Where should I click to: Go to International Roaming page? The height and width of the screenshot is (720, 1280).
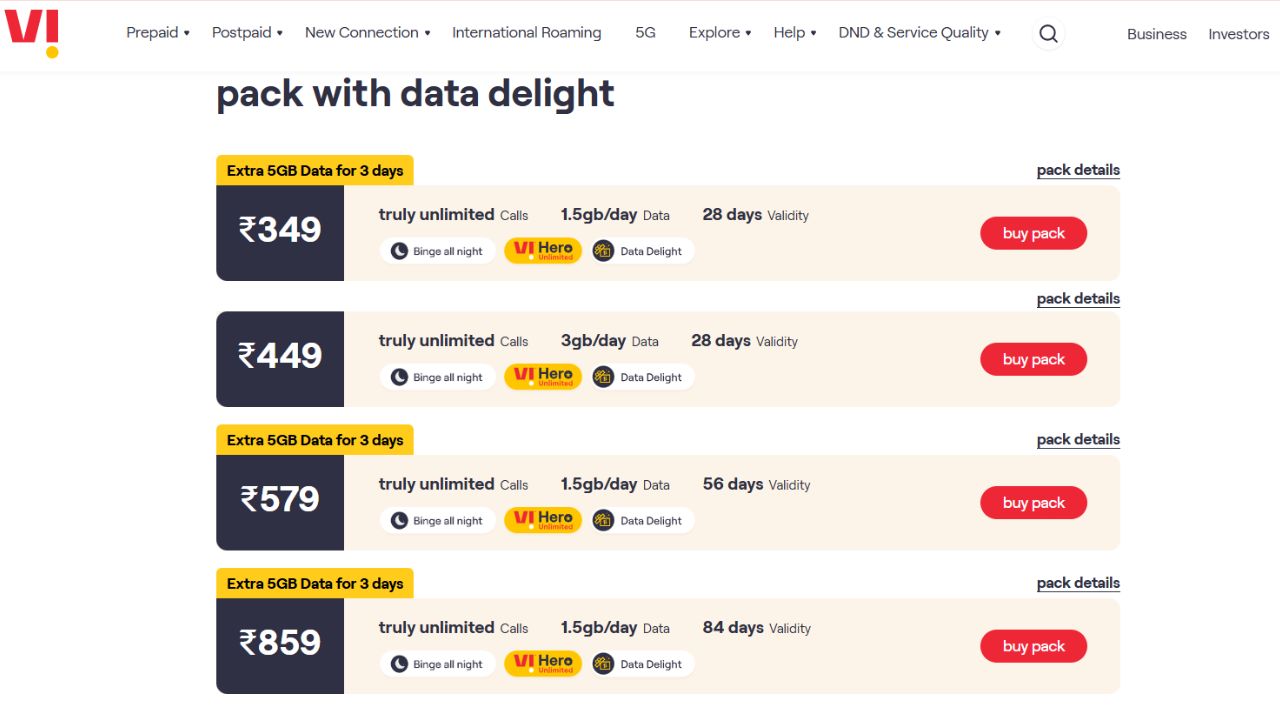[527, 32]
